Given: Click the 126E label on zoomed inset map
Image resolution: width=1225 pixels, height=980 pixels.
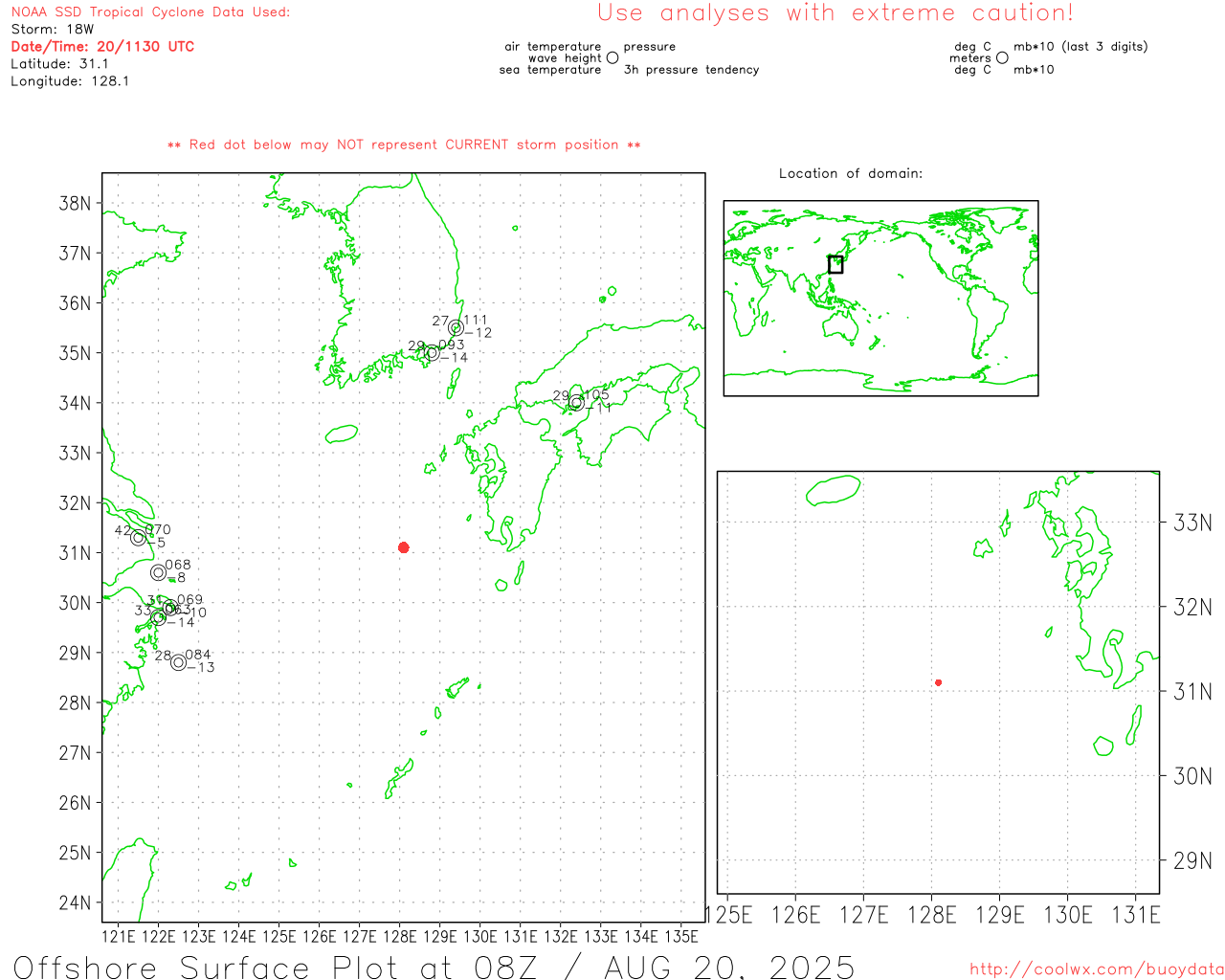Looking at the screenshot, I should coord(795,915).
